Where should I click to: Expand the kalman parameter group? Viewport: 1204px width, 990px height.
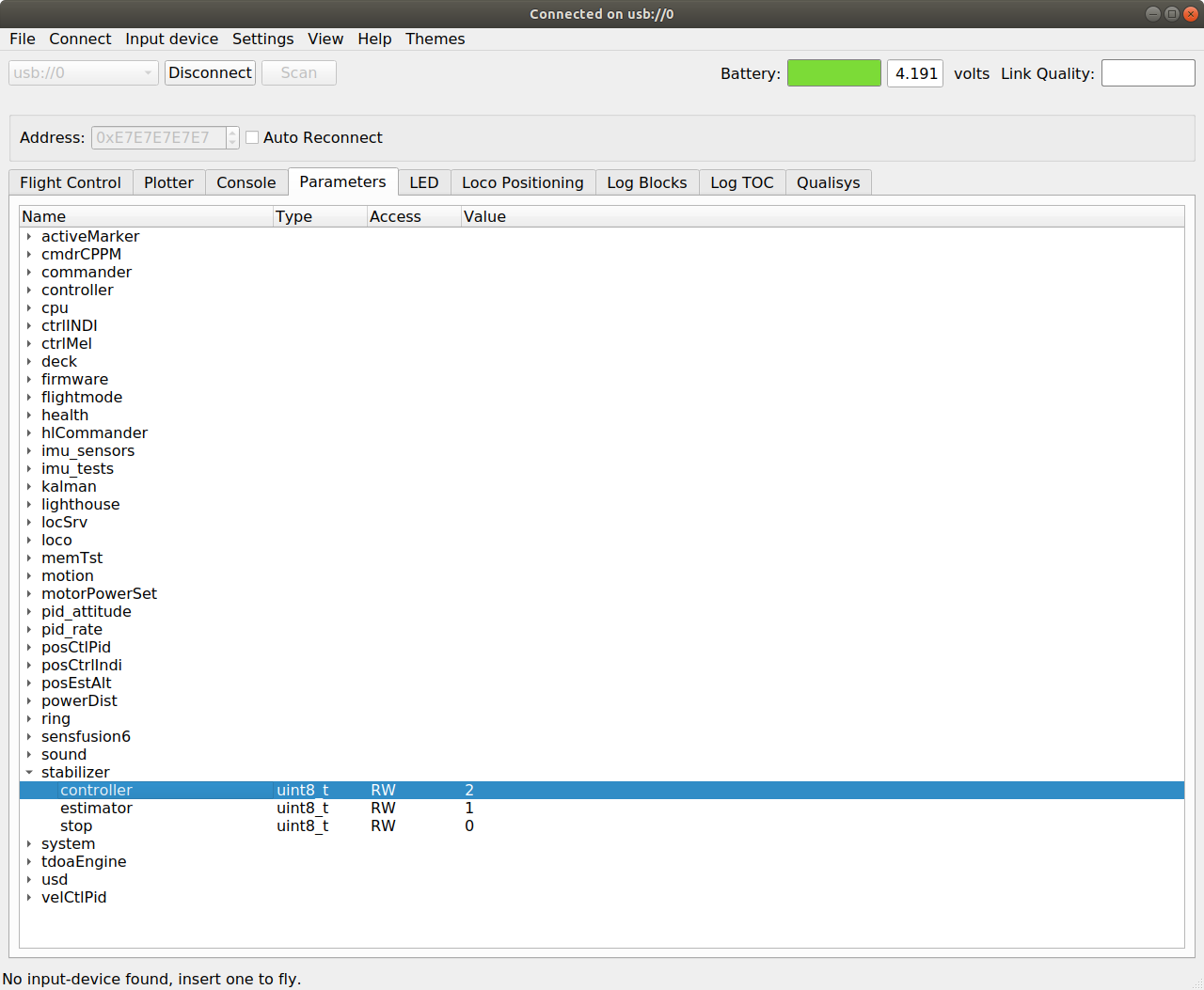coord(29,487)
